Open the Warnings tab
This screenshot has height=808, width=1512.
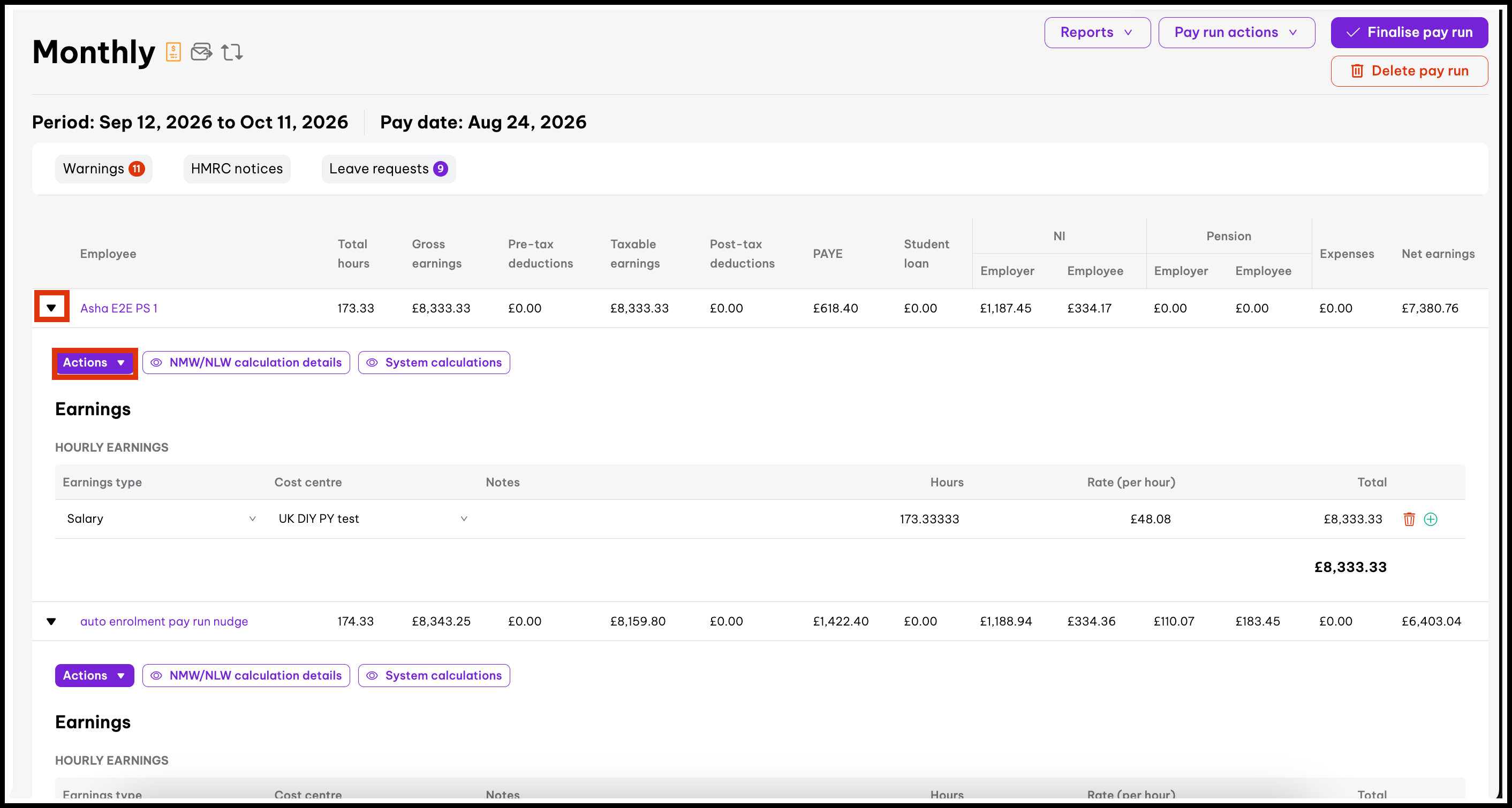point(104,169)
